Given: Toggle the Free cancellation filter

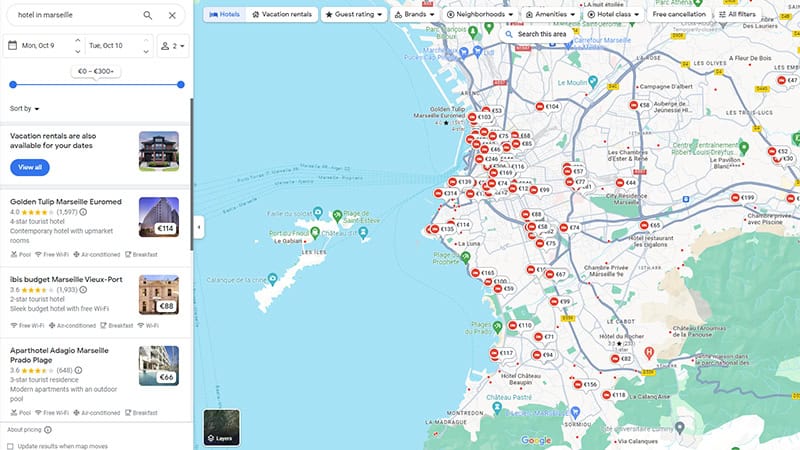Looking at the screenshot, I should pyautogui.click(x=679, y=15).
